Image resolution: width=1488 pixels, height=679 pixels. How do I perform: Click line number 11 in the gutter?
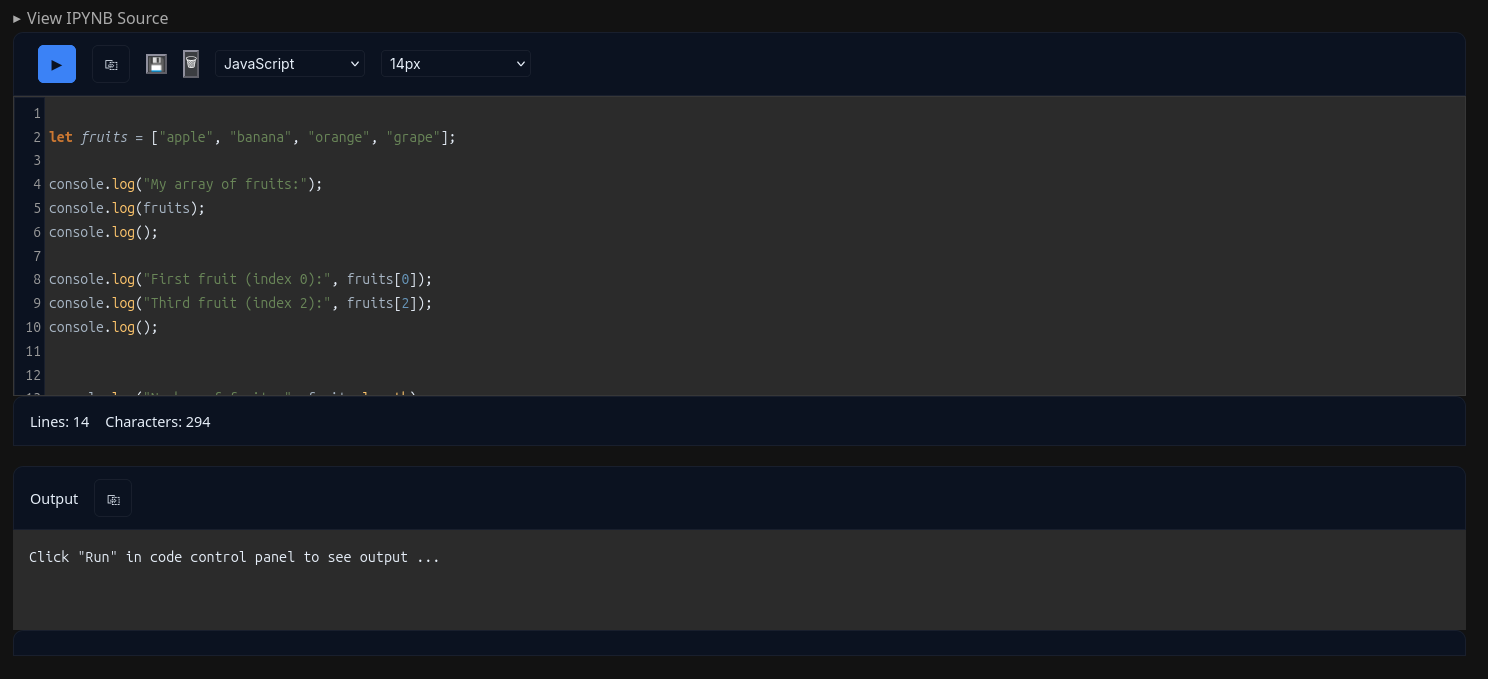pos(33,351)
